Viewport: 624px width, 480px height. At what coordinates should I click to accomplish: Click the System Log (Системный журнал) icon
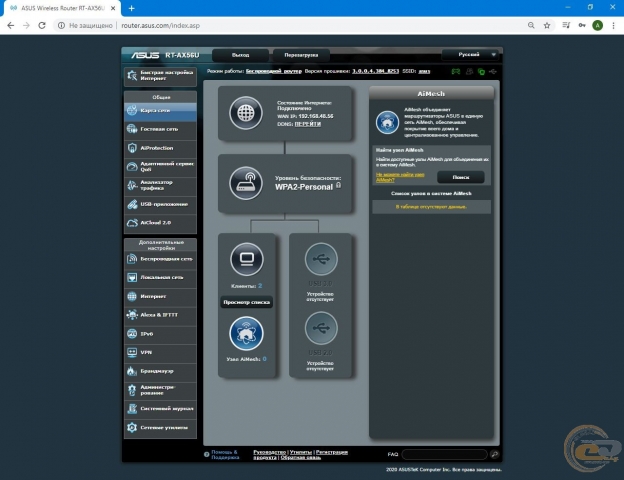click(132, 408)
